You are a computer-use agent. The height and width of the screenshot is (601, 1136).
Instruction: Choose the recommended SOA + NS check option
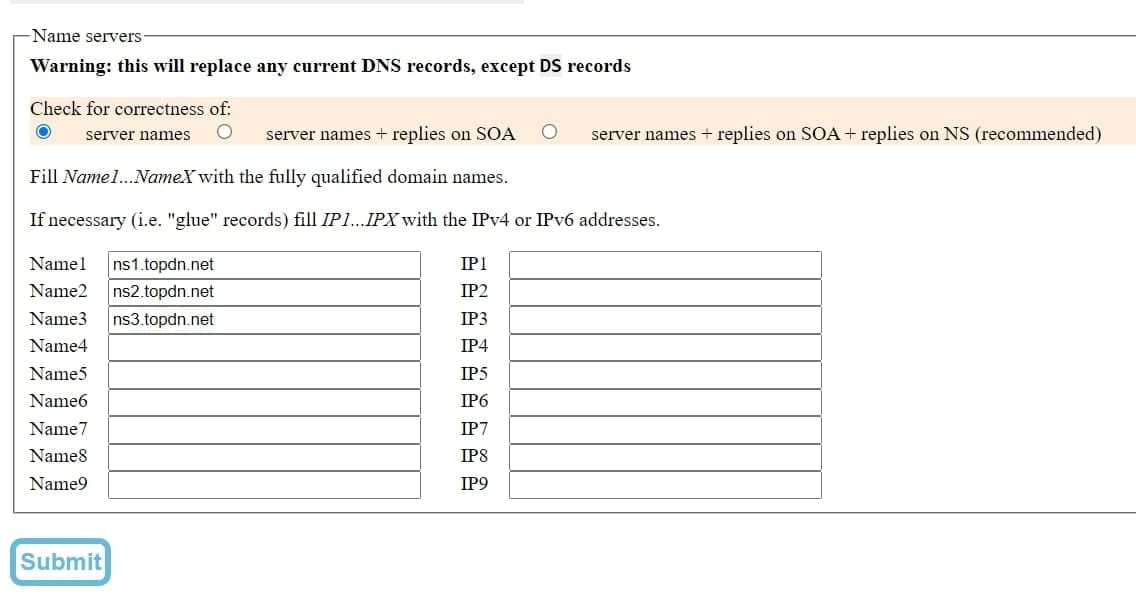click(550, 132)
